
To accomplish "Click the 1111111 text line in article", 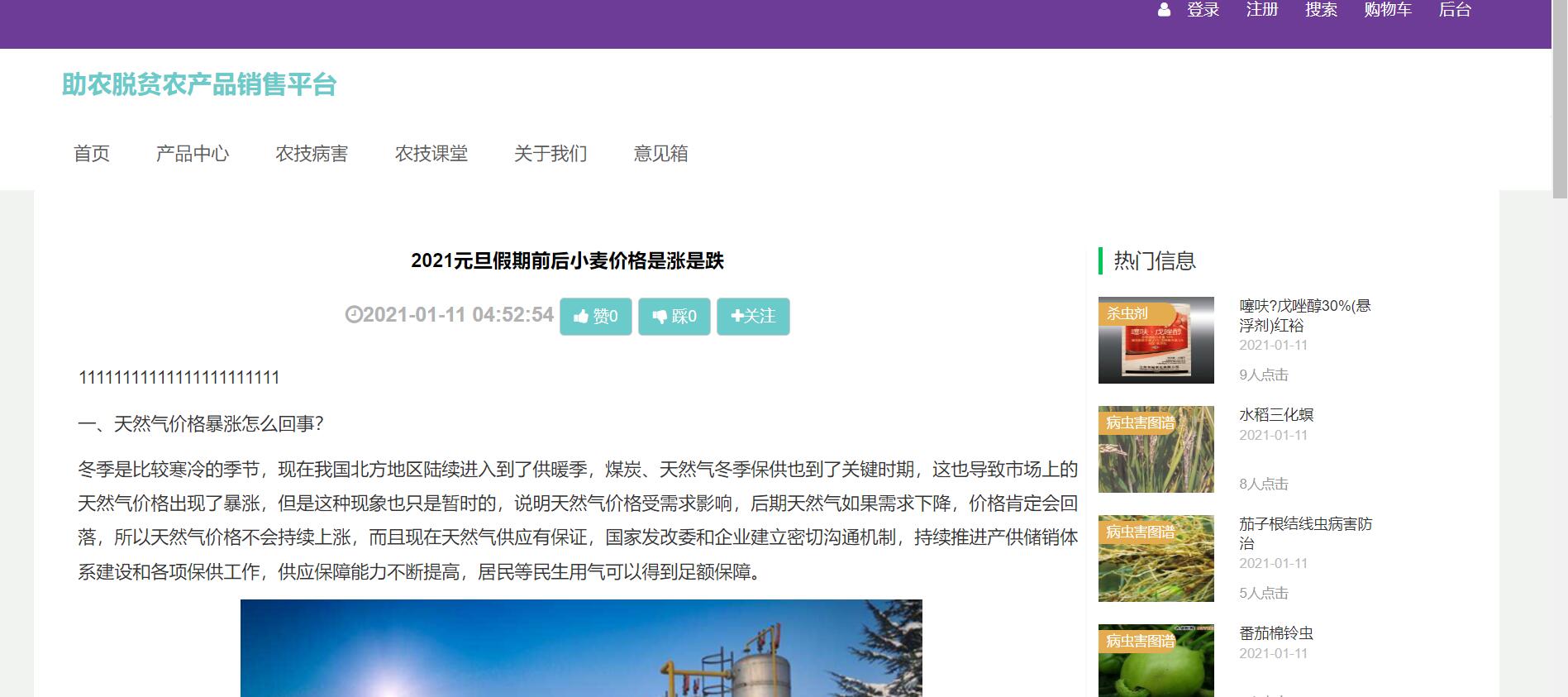I will point(179,378).
